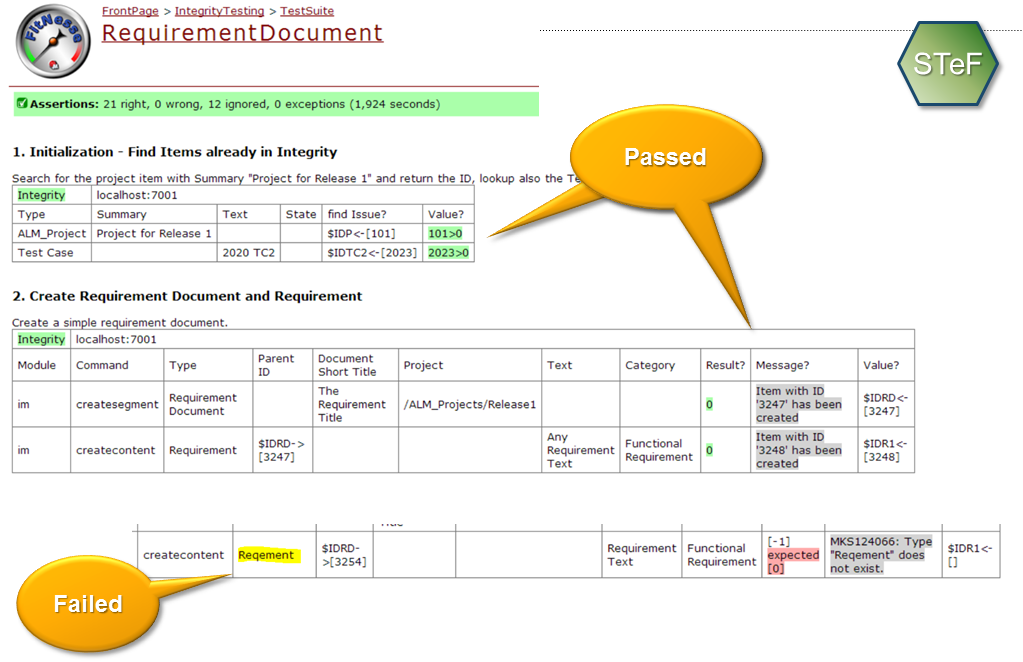The height and width of the screenshot is (662, 1023).
Task: Open the TestSuite breadcrumb link
Action: click(x=307, y=10)
